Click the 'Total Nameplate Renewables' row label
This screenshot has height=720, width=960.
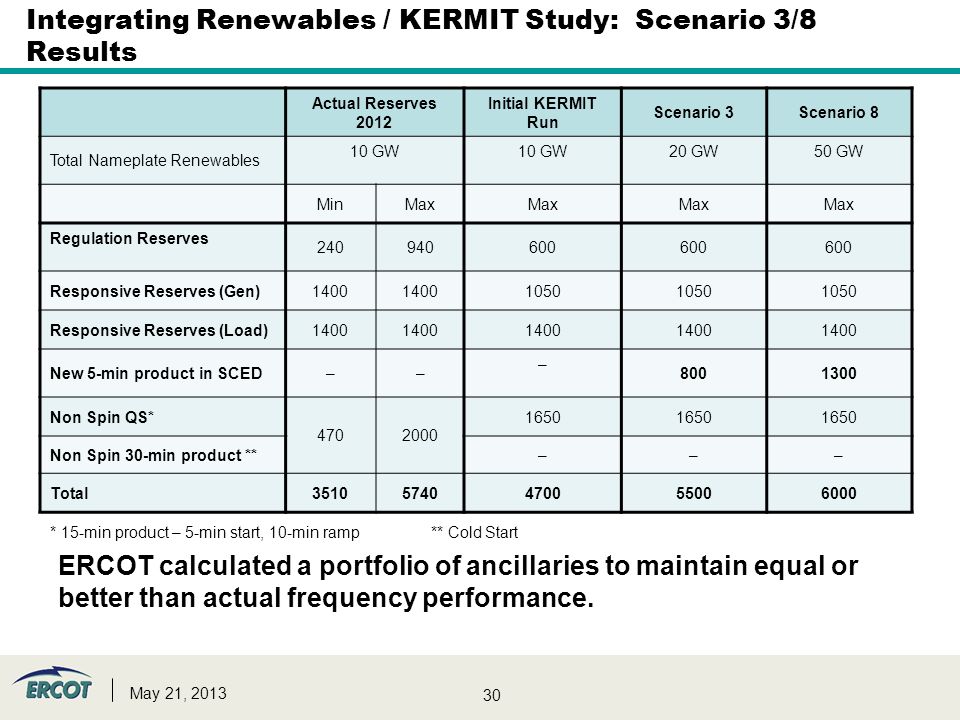pos(154,160)
